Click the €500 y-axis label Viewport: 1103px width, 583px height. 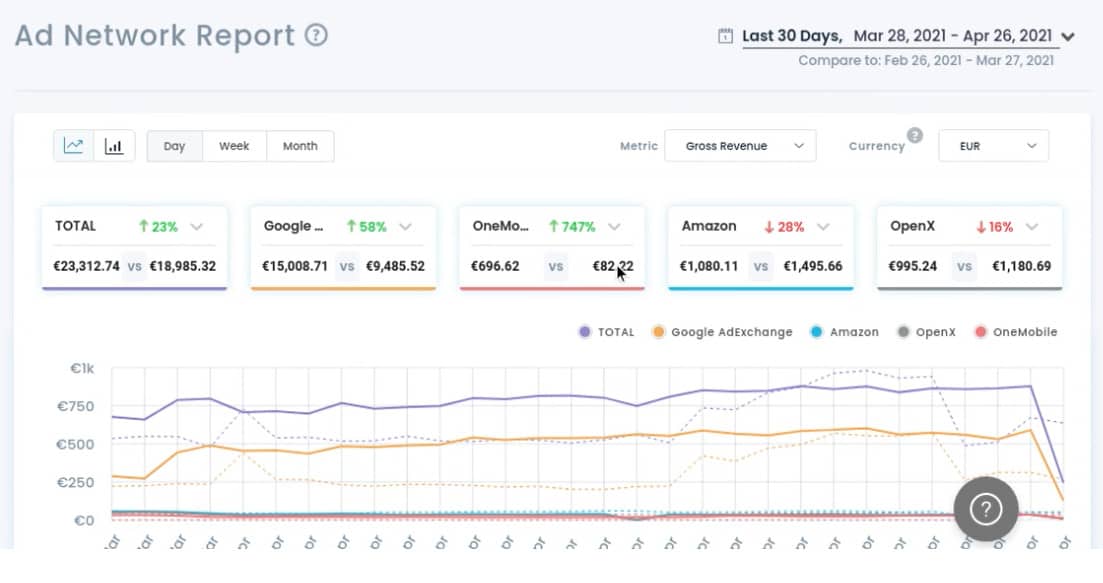pyautogui.click(x=75, y=444)
